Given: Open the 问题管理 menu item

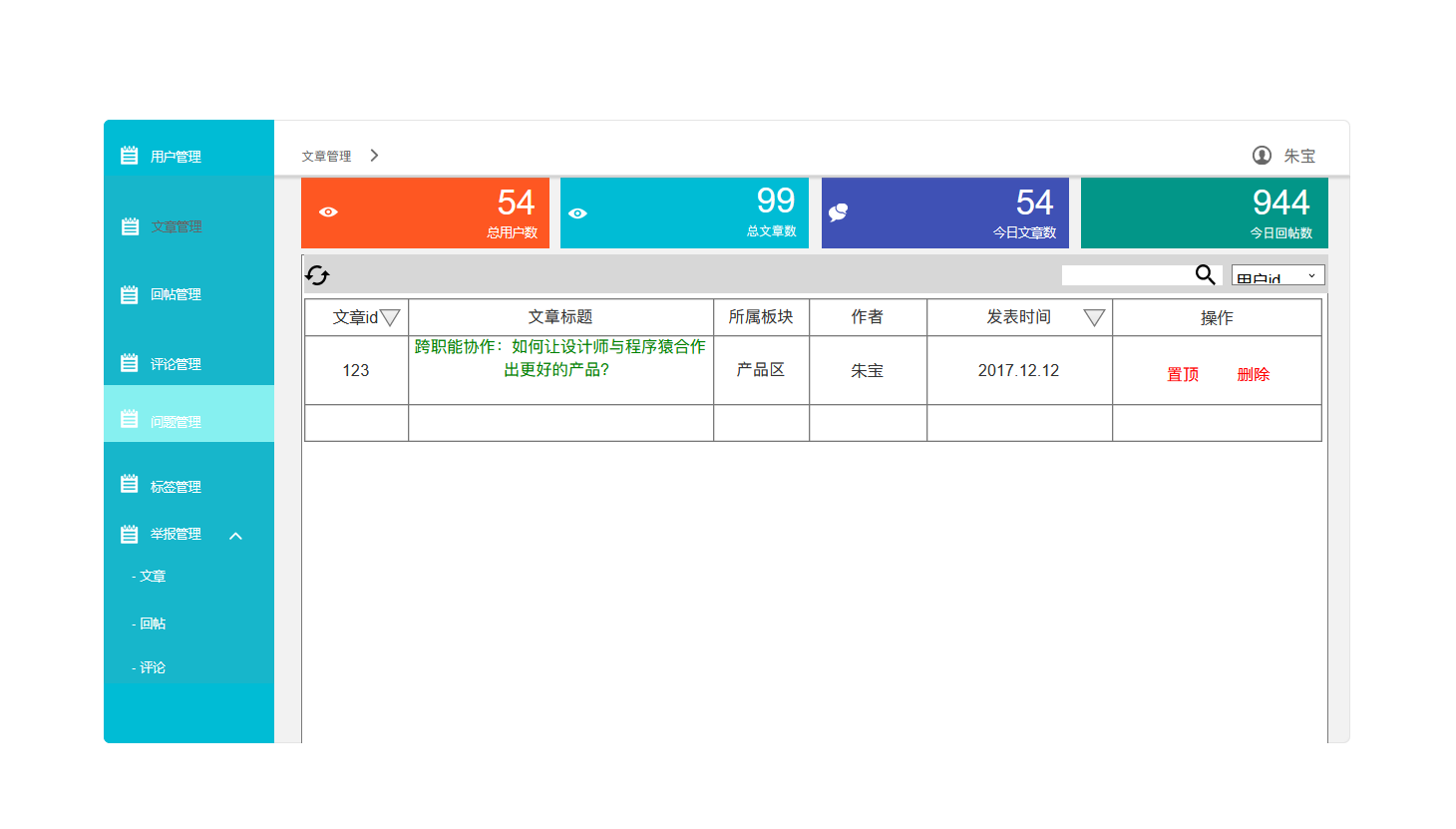Looking at the screenshot, I should click(188, 414).
